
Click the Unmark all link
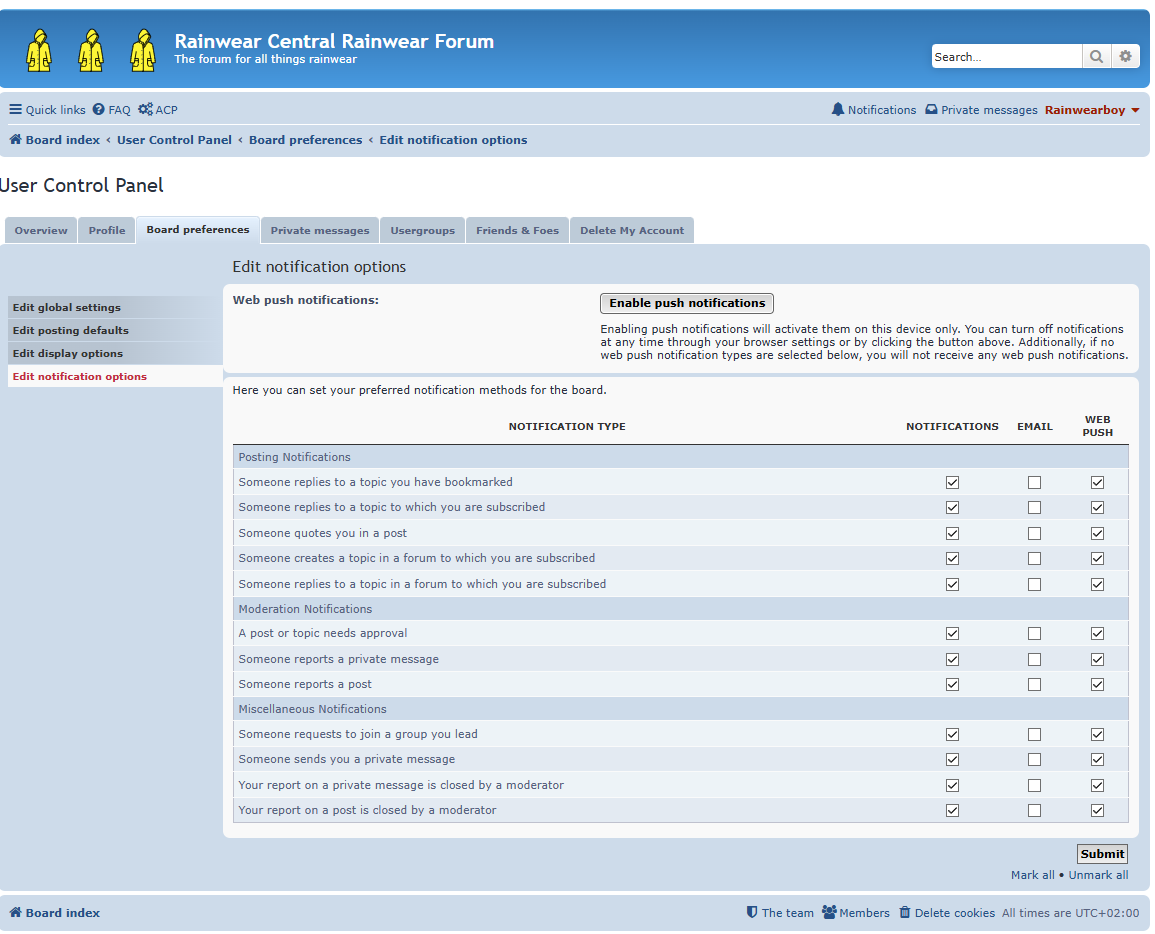1098,875
